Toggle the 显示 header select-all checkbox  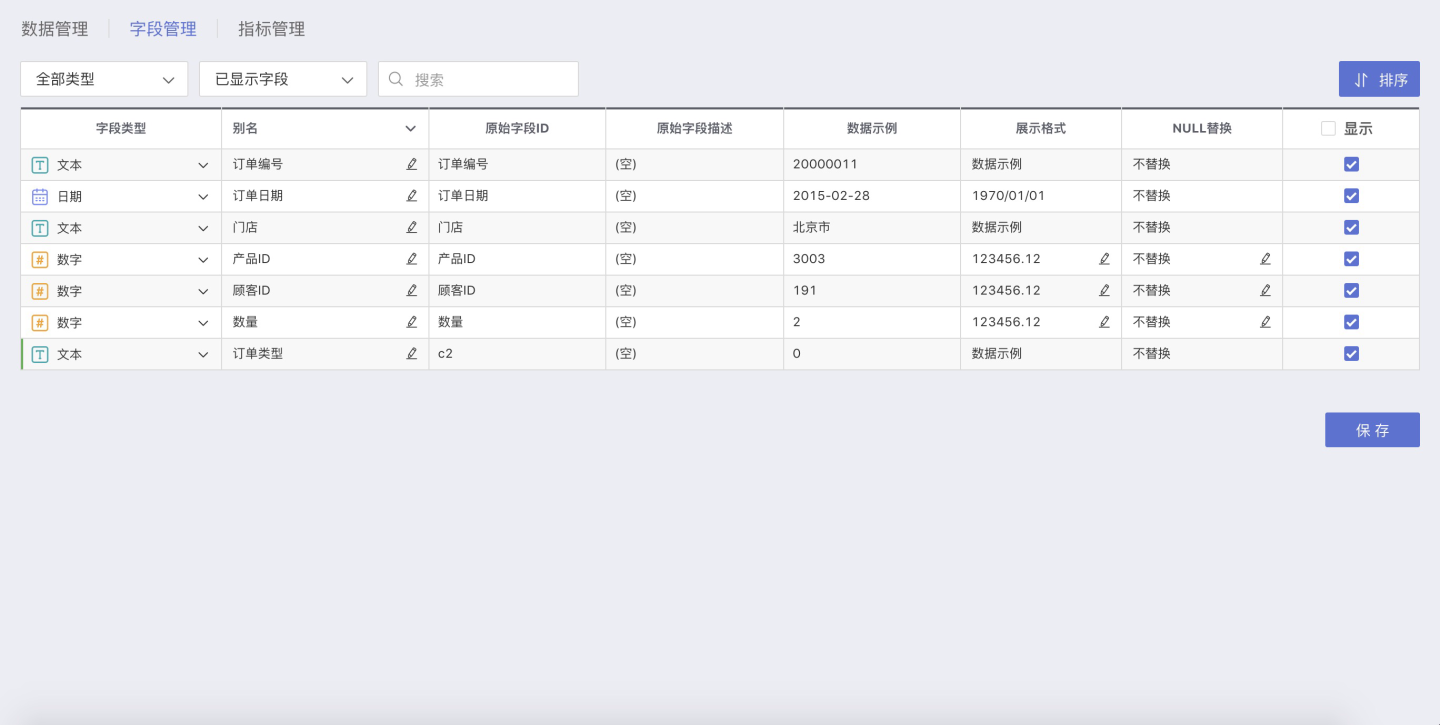tap(1328, 129)
